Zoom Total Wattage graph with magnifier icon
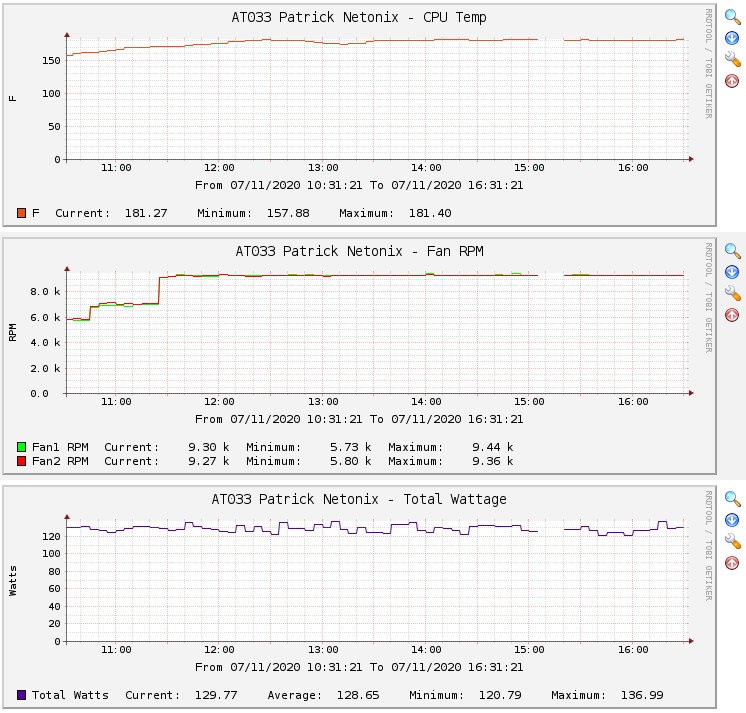Image resolution: width=746 pixels, height=713 pixels. click(x=732, y=498)
